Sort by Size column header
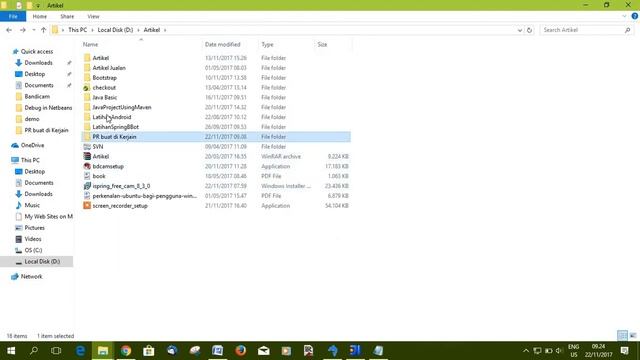 coord(322,44)
